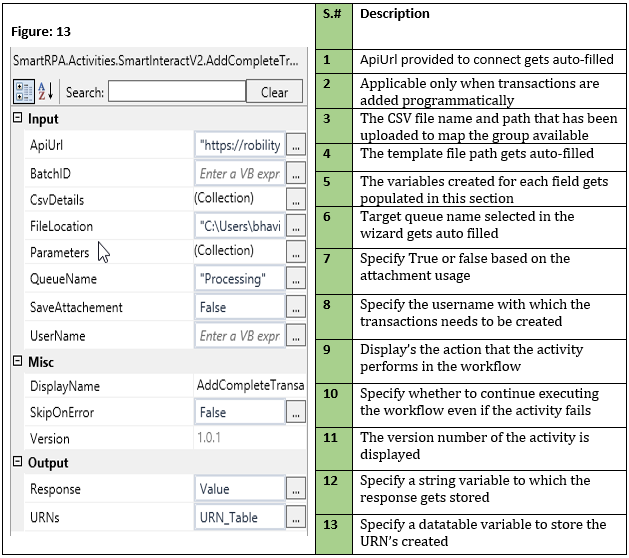
Task: Open ellipsis editor for BatchID
Action: click(x=295, y=172)
